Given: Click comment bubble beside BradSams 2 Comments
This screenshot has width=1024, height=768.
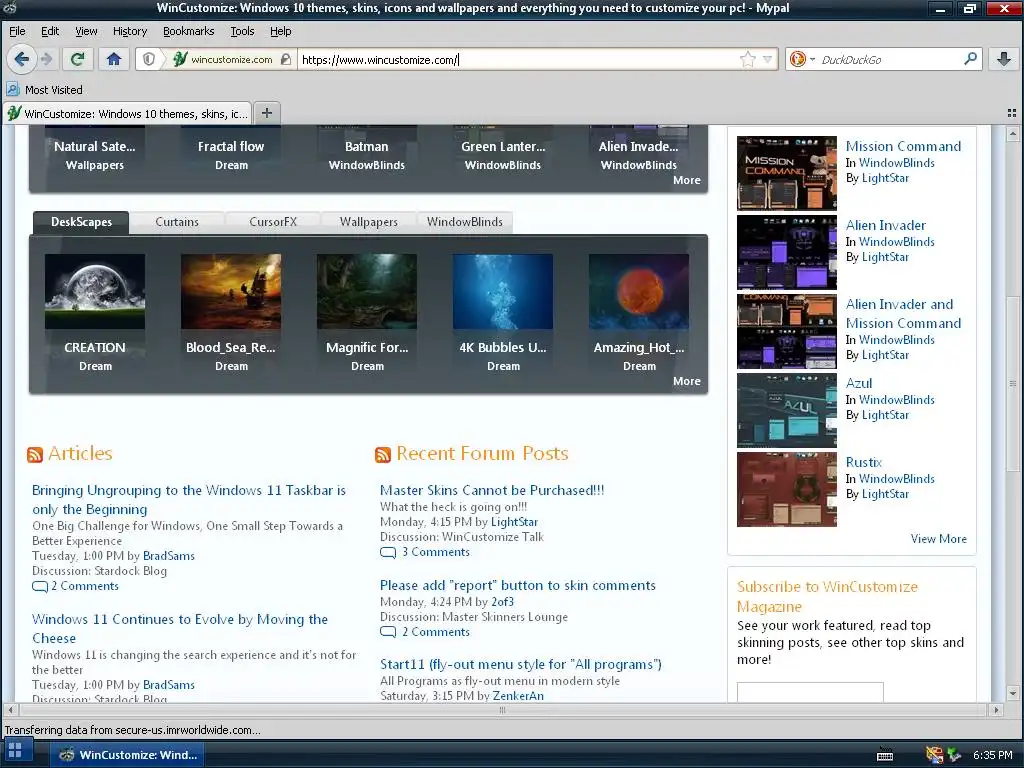Looking at the screenshot, I should pyautogui.click(x=40, y=586).
